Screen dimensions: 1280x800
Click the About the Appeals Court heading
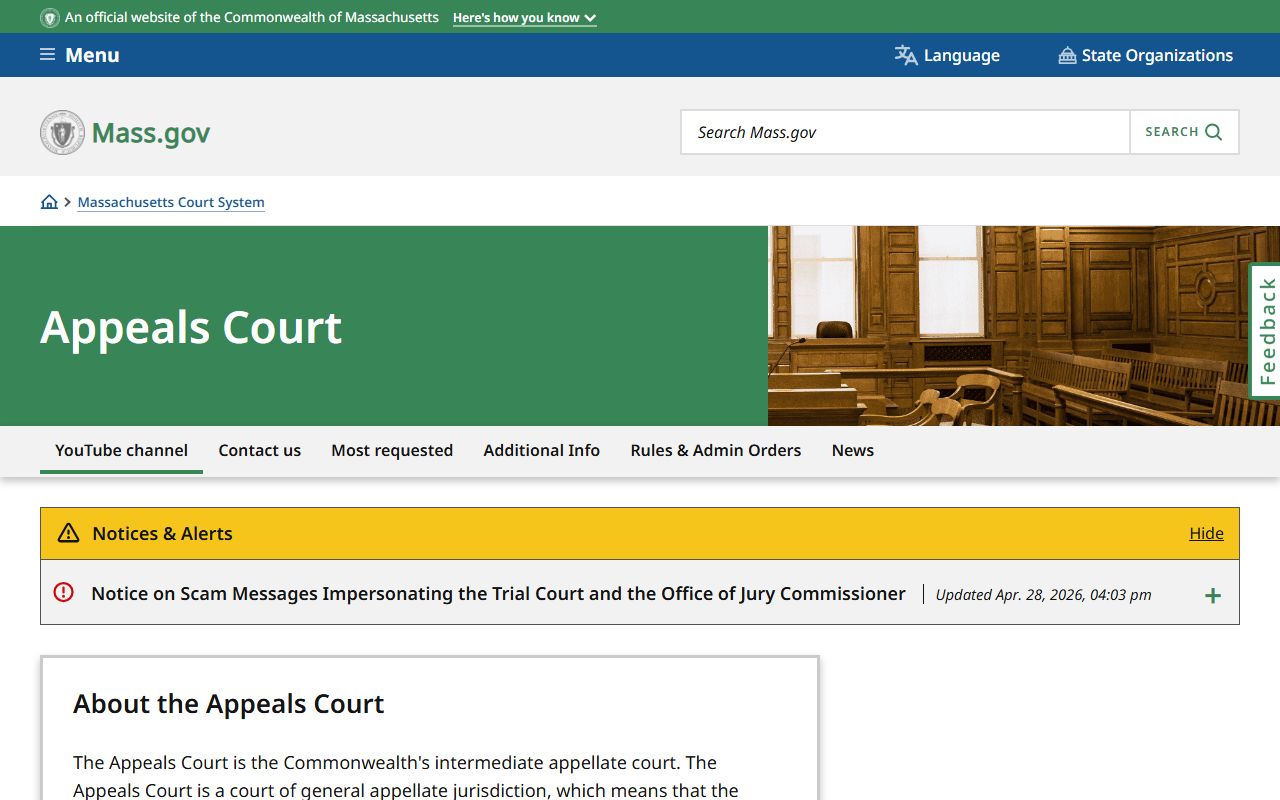229,704
